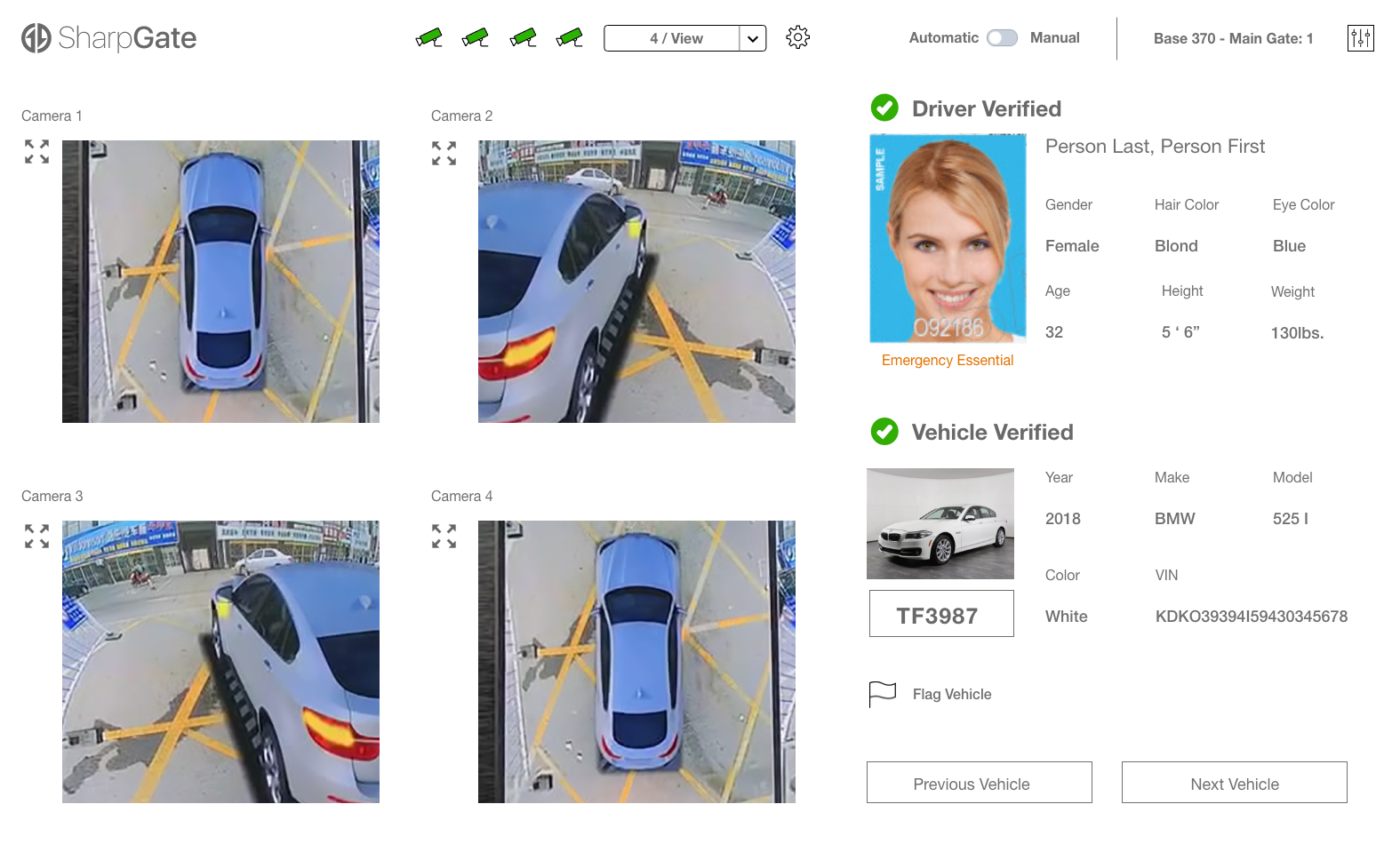Click the second green camera icon
Screen dimensions: 1400x860
[476, 37]
